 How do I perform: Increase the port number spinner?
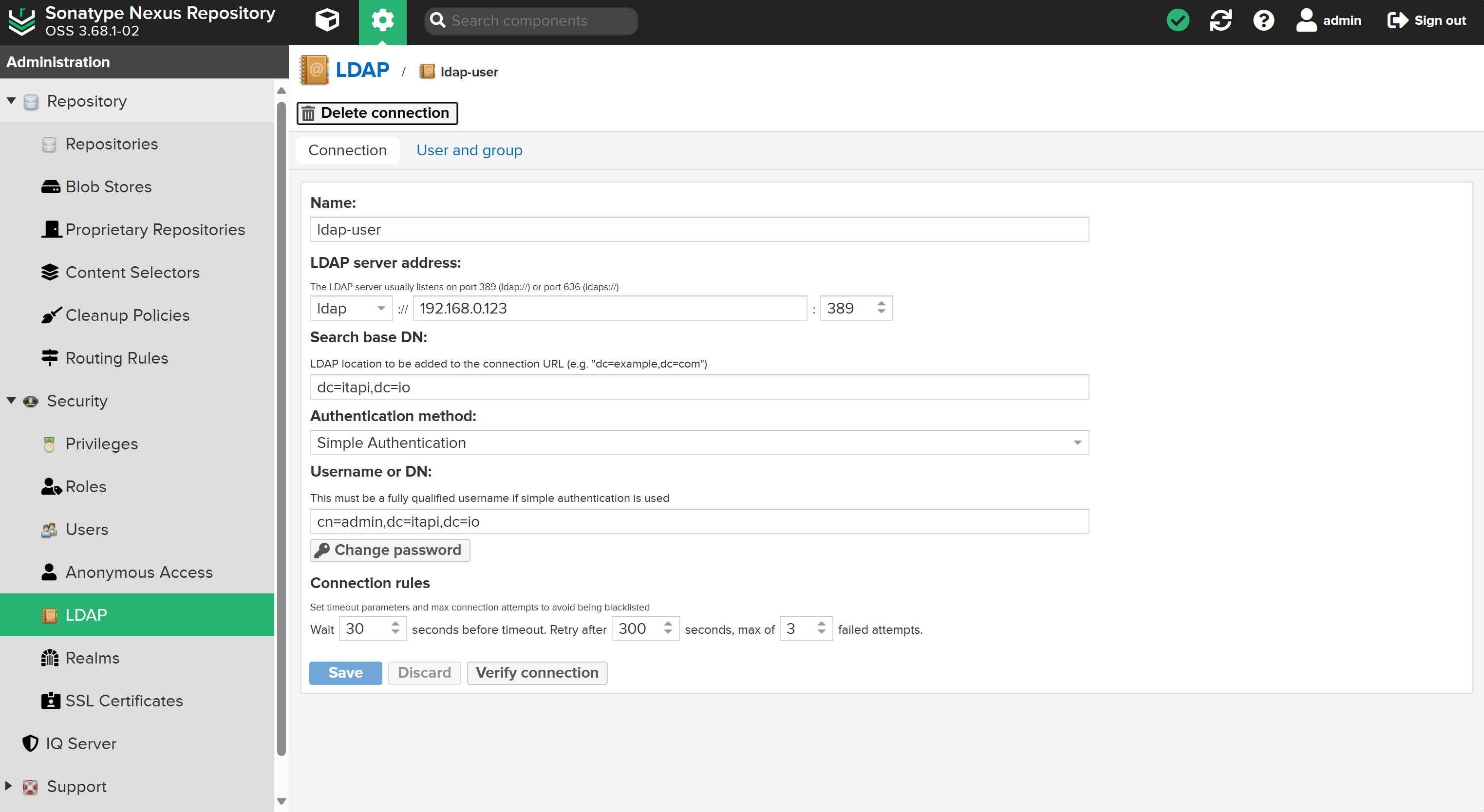tap(882, 303)
